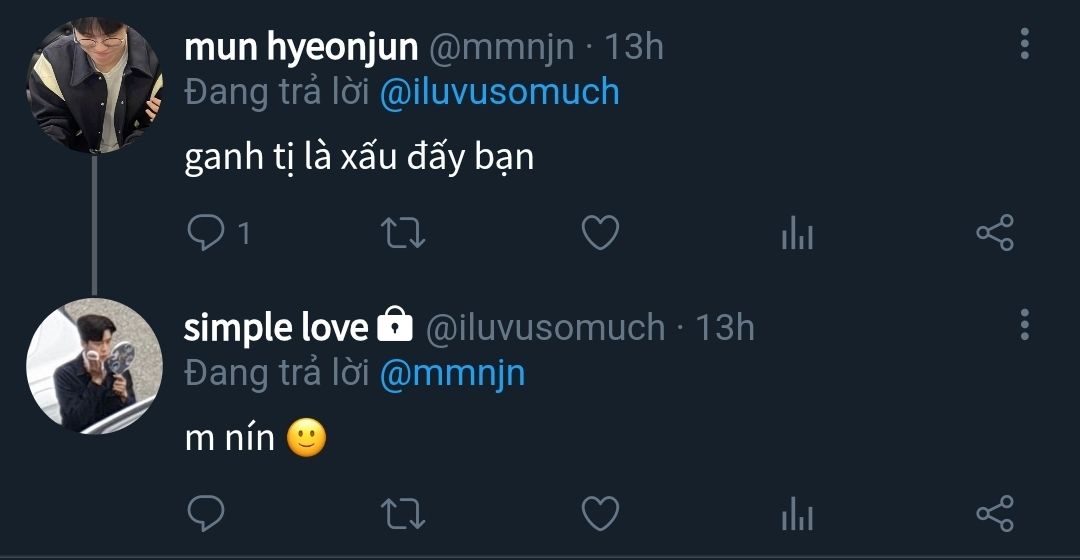
Task: Open more options on simple love's tweet
Action: tap(1024, 325)
